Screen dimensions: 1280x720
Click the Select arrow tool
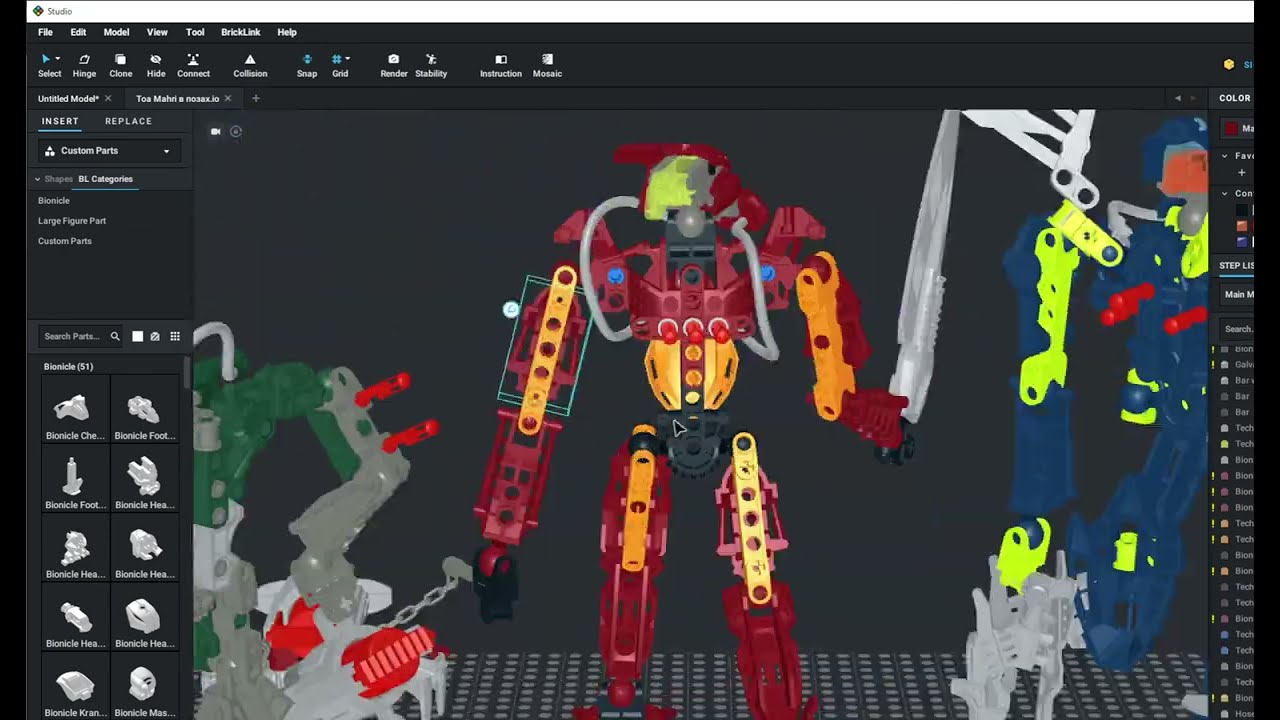pos(45,59)
